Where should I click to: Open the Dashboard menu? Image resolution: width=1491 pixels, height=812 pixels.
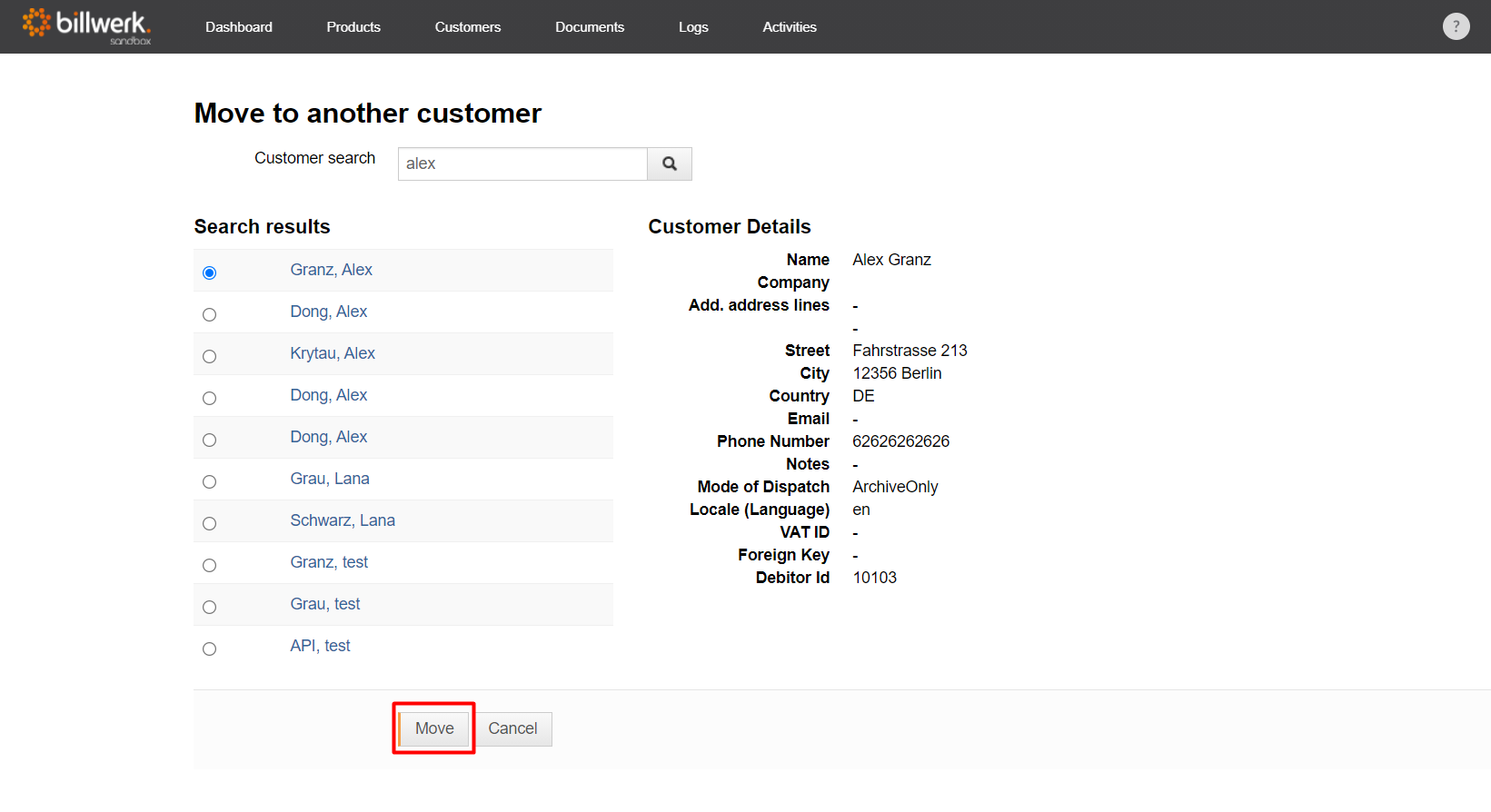click(x=239, y=27)
